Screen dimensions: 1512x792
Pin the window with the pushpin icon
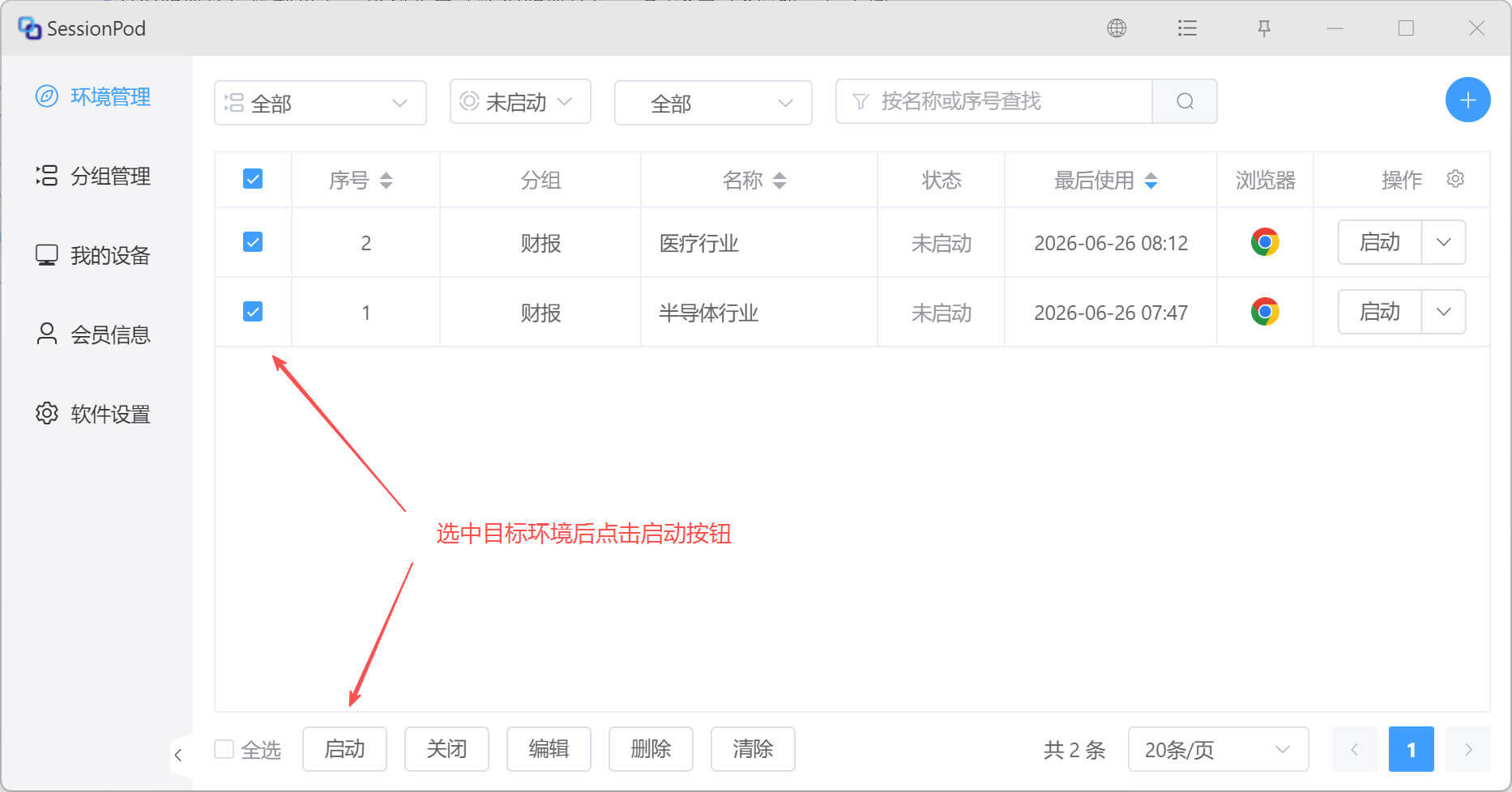click(x=1263, y=28)
